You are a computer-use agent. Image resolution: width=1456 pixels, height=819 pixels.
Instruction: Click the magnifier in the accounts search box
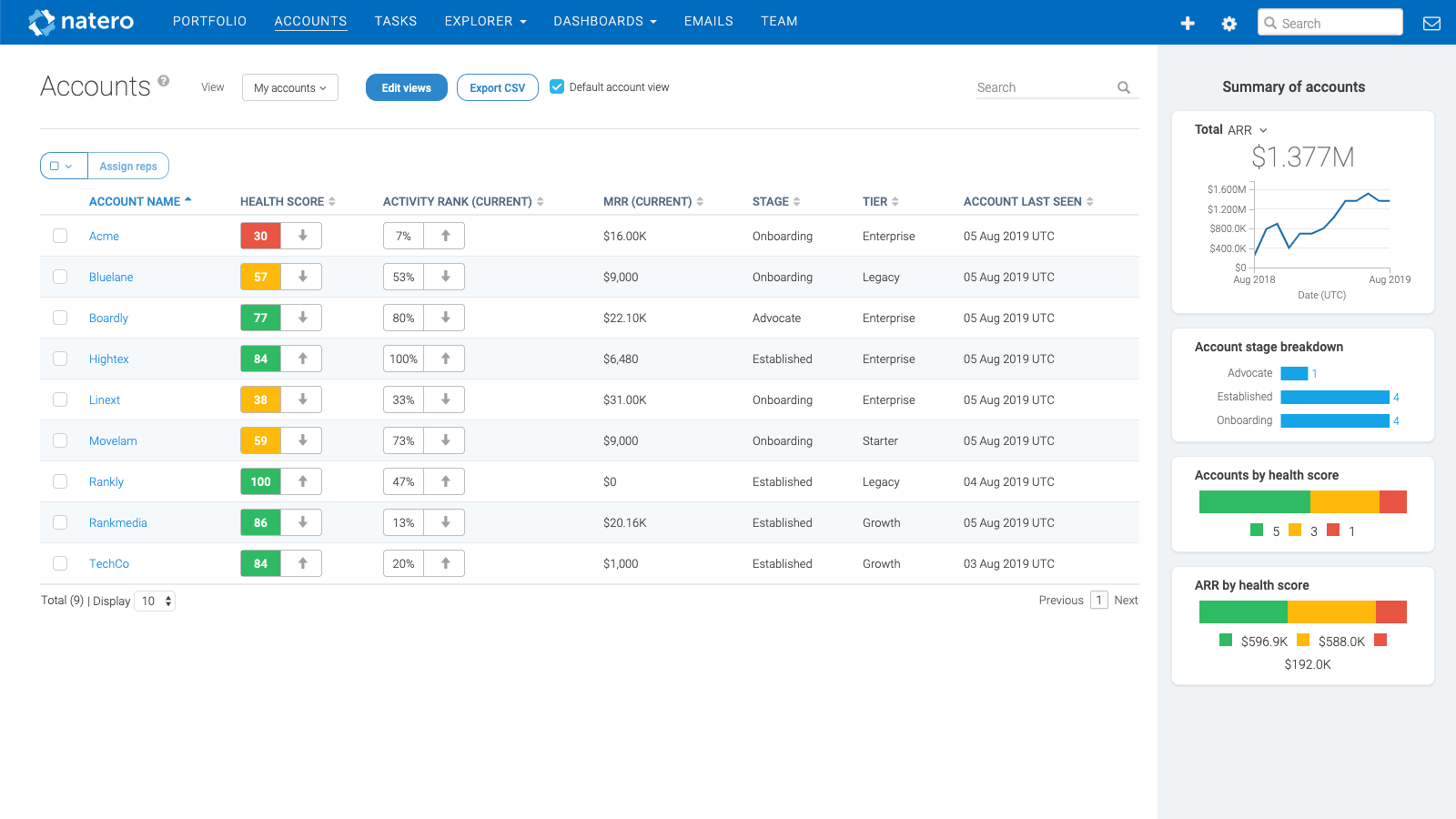tap(1124, 87)
